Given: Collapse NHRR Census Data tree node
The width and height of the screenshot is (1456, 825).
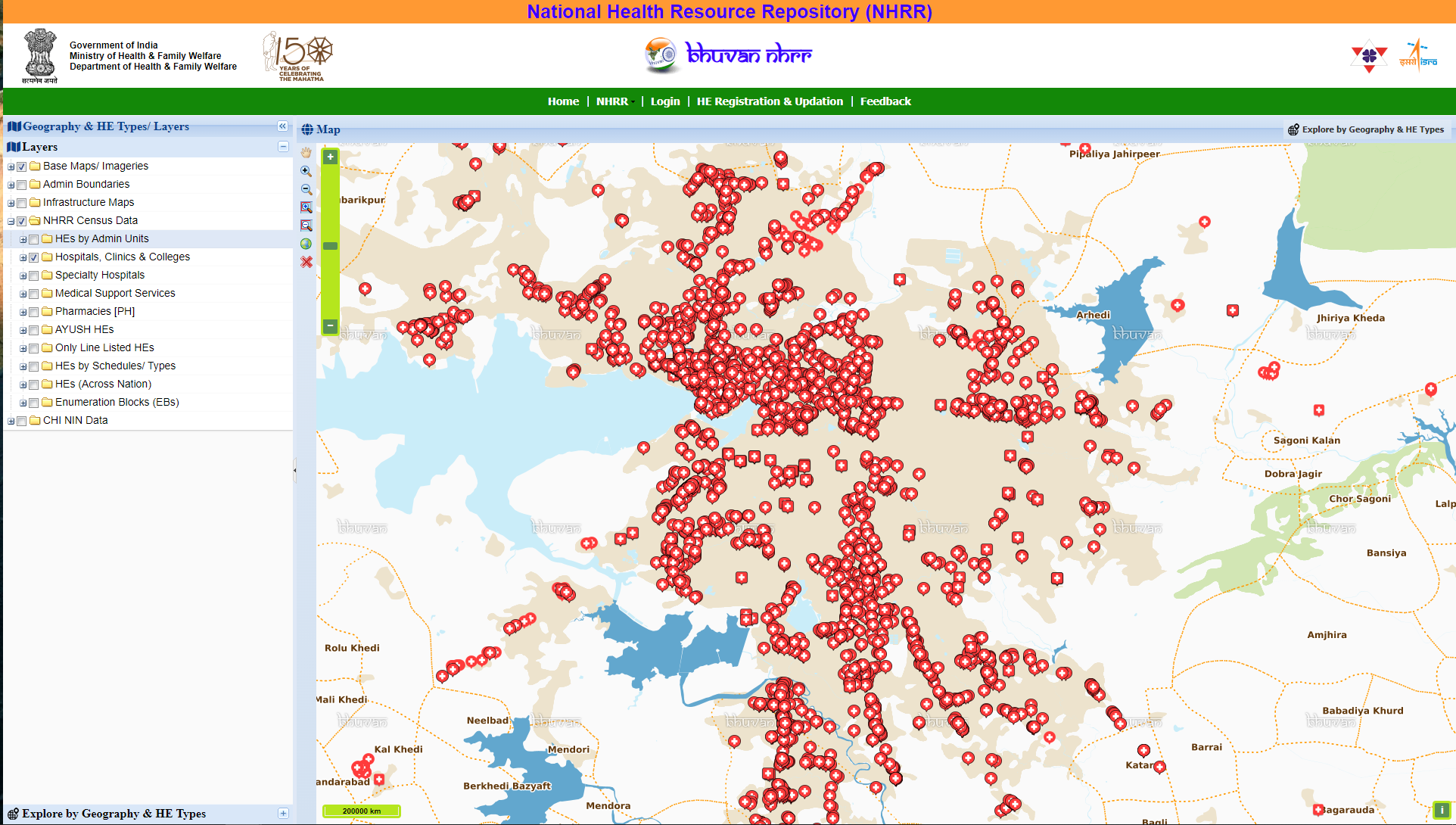Looking at the screenshot, I should (x=11, y=221).
